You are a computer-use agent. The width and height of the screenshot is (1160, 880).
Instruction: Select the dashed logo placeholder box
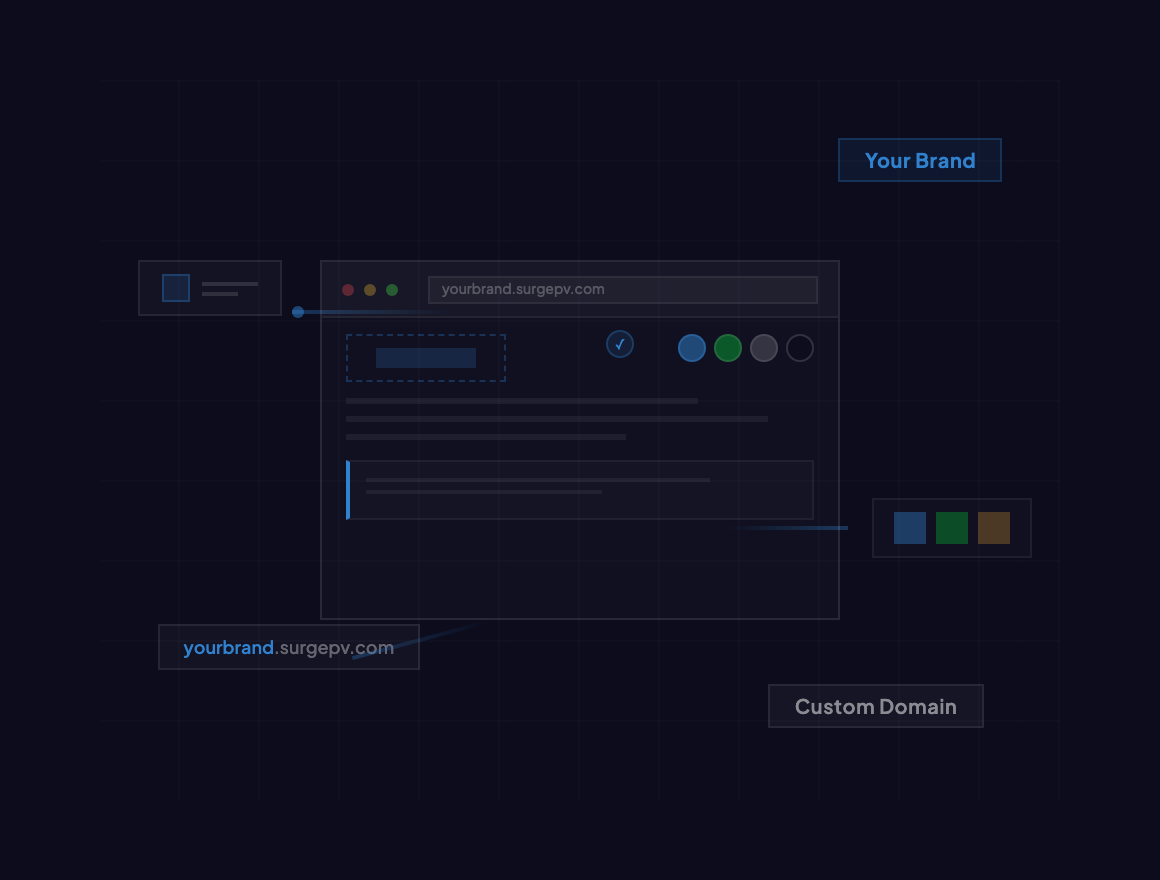[x=425, y=357]
